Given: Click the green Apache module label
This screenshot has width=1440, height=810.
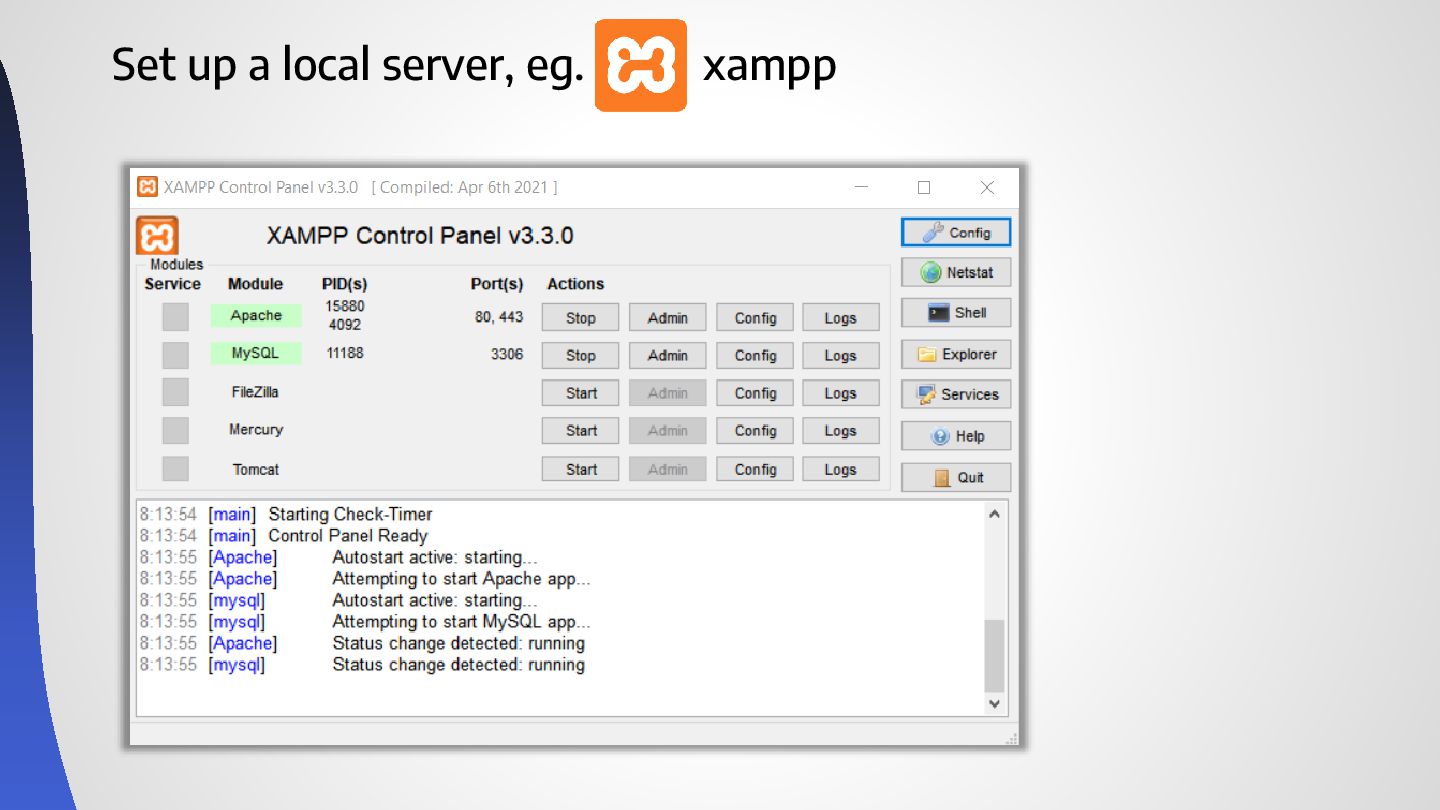Looking at the screenshot, I should (x=256, y=315).
